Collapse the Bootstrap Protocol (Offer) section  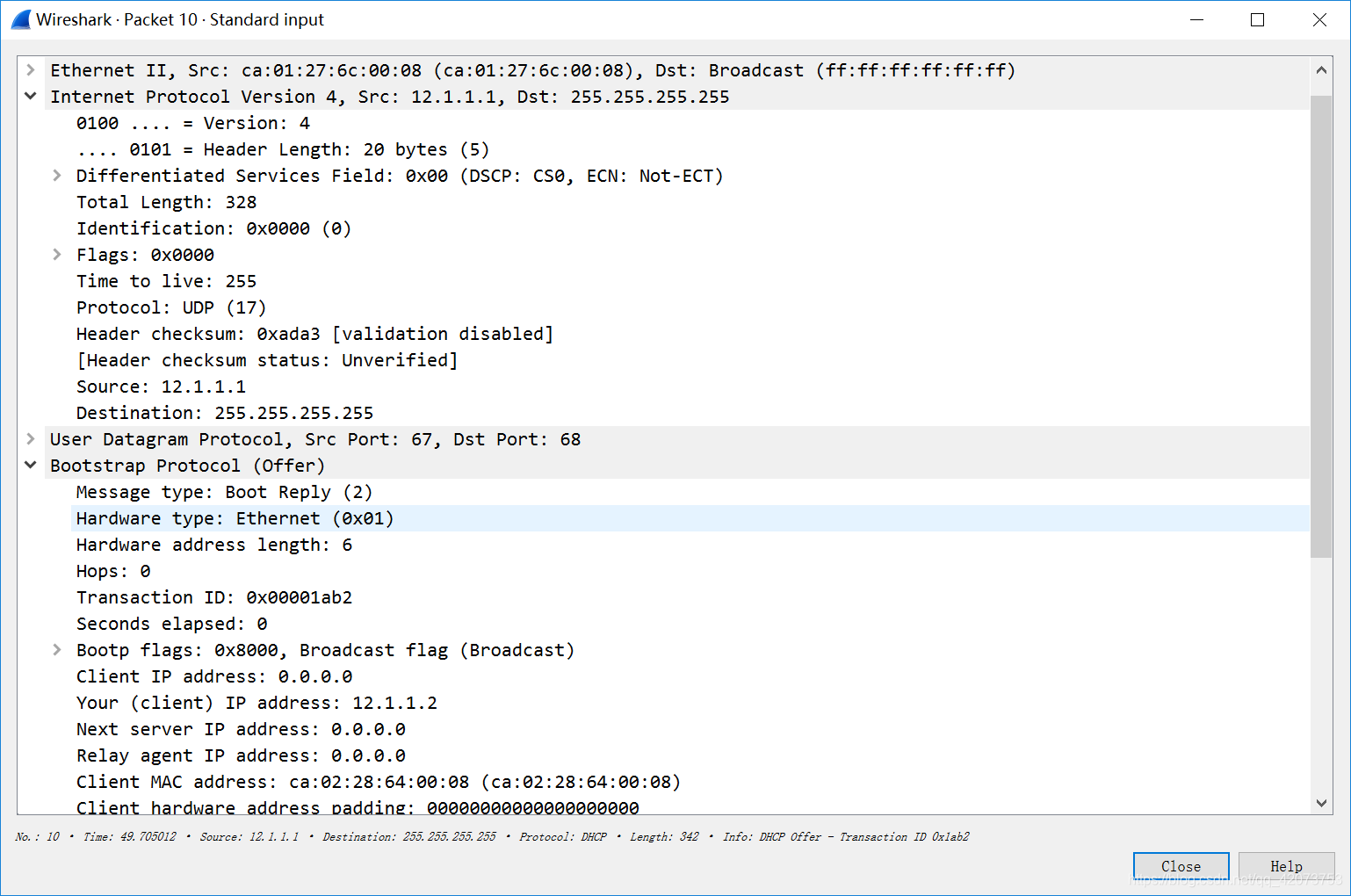pos(31,466)
